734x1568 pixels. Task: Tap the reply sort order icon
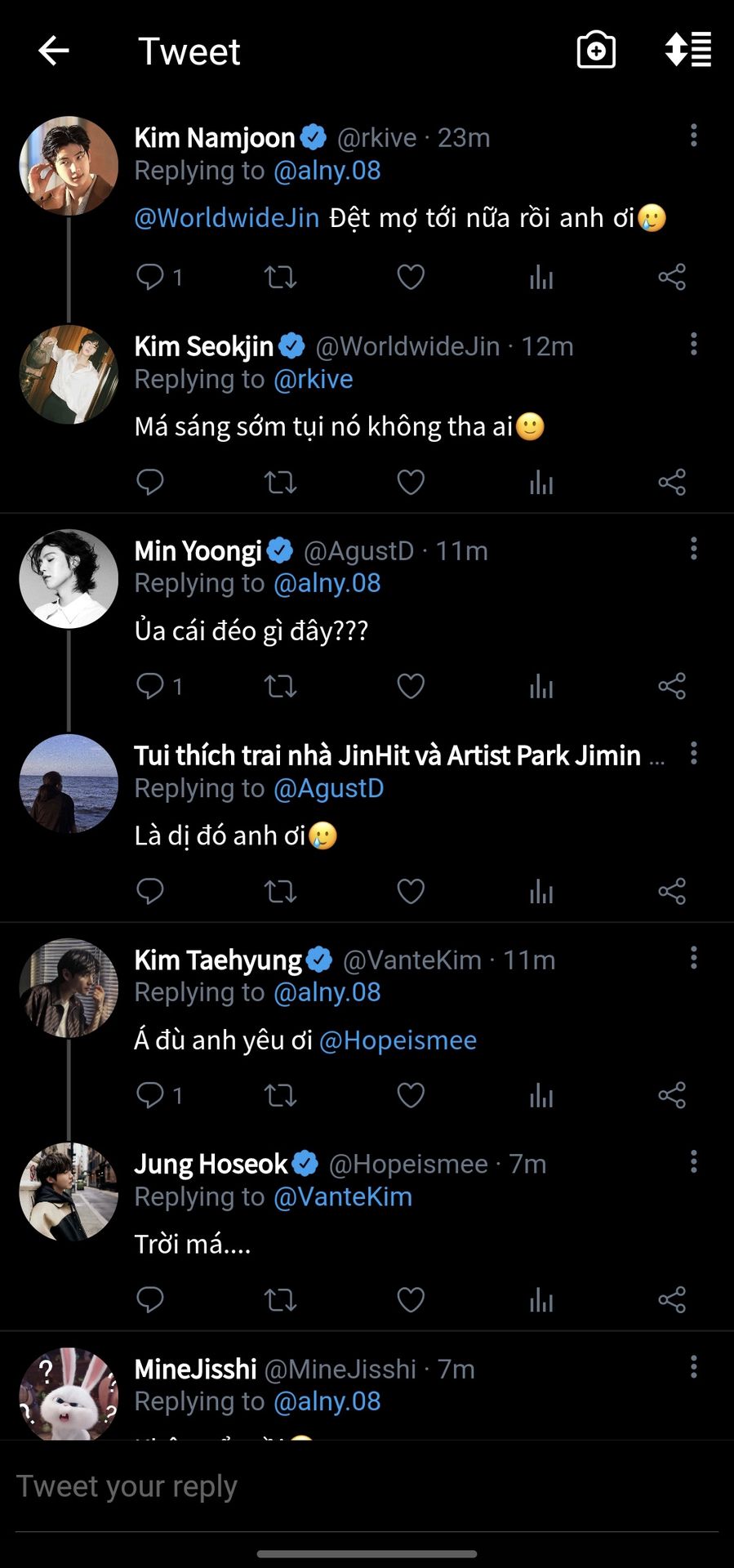pyautogui.click(x=687, y=51)
